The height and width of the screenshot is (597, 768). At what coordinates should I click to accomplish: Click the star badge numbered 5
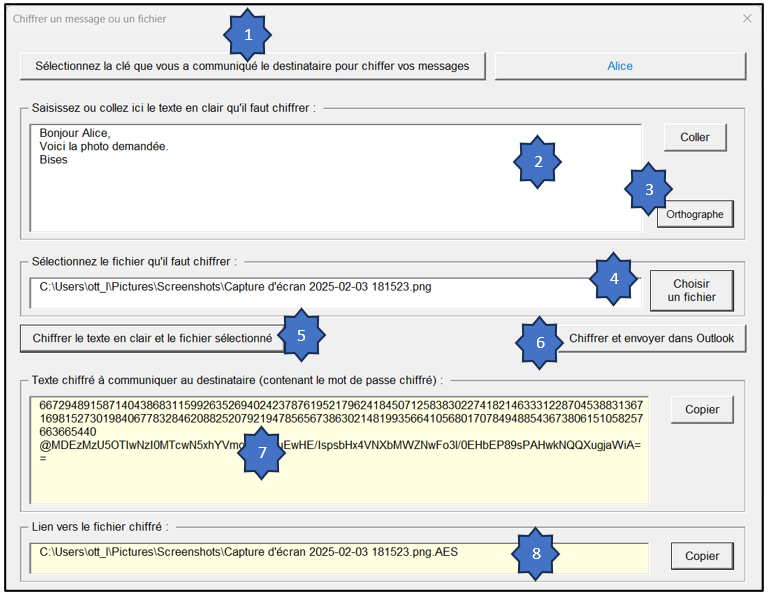click(301, 336)
